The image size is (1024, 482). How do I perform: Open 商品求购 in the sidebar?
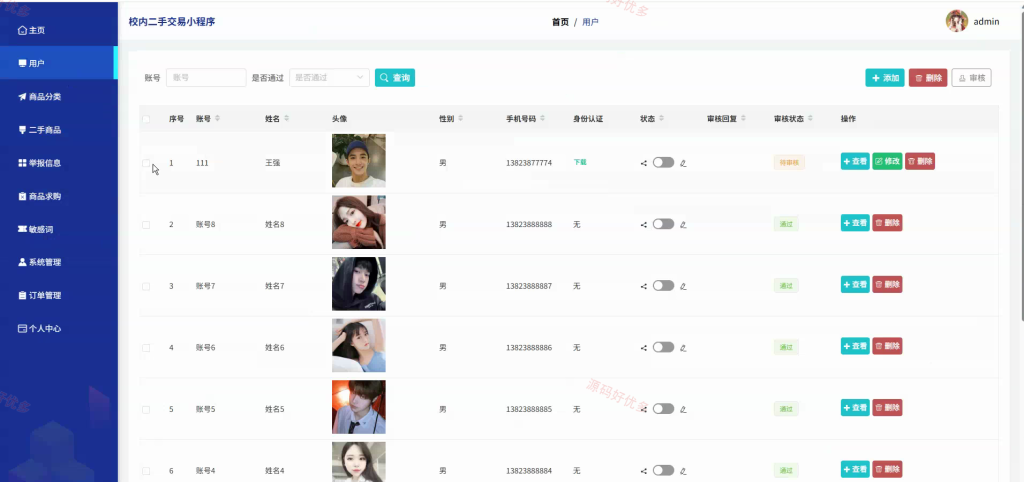[57, 196]
